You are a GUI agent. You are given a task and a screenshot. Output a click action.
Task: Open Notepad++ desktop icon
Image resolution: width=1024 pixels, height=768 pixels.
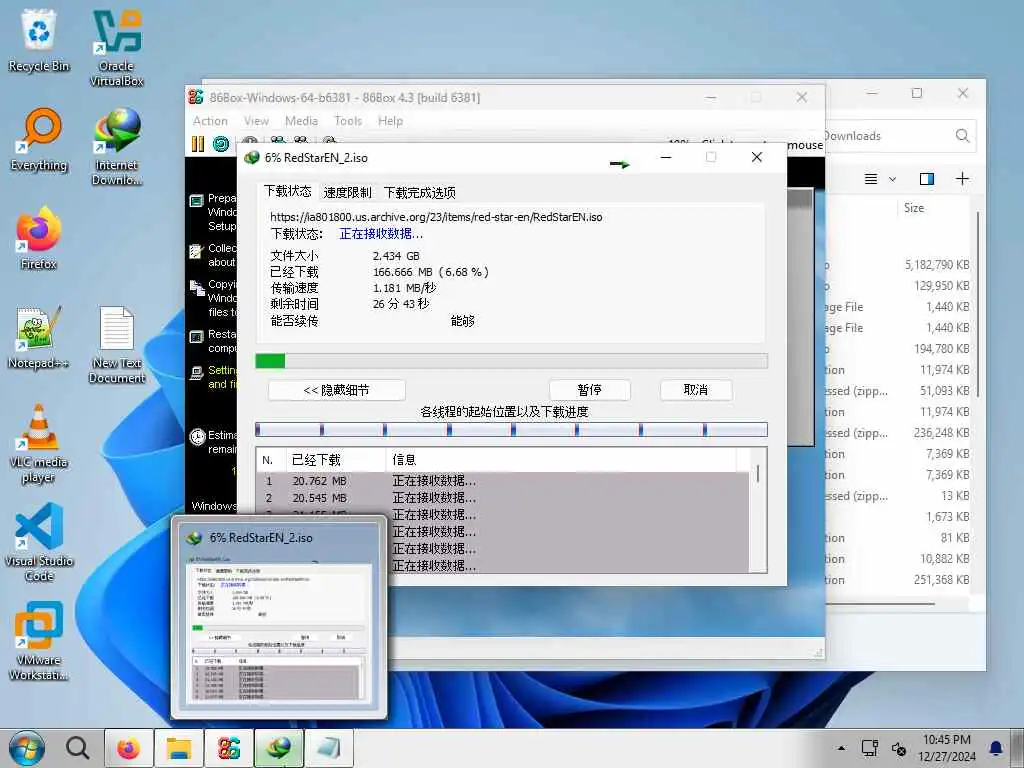(x=39, y=337)
